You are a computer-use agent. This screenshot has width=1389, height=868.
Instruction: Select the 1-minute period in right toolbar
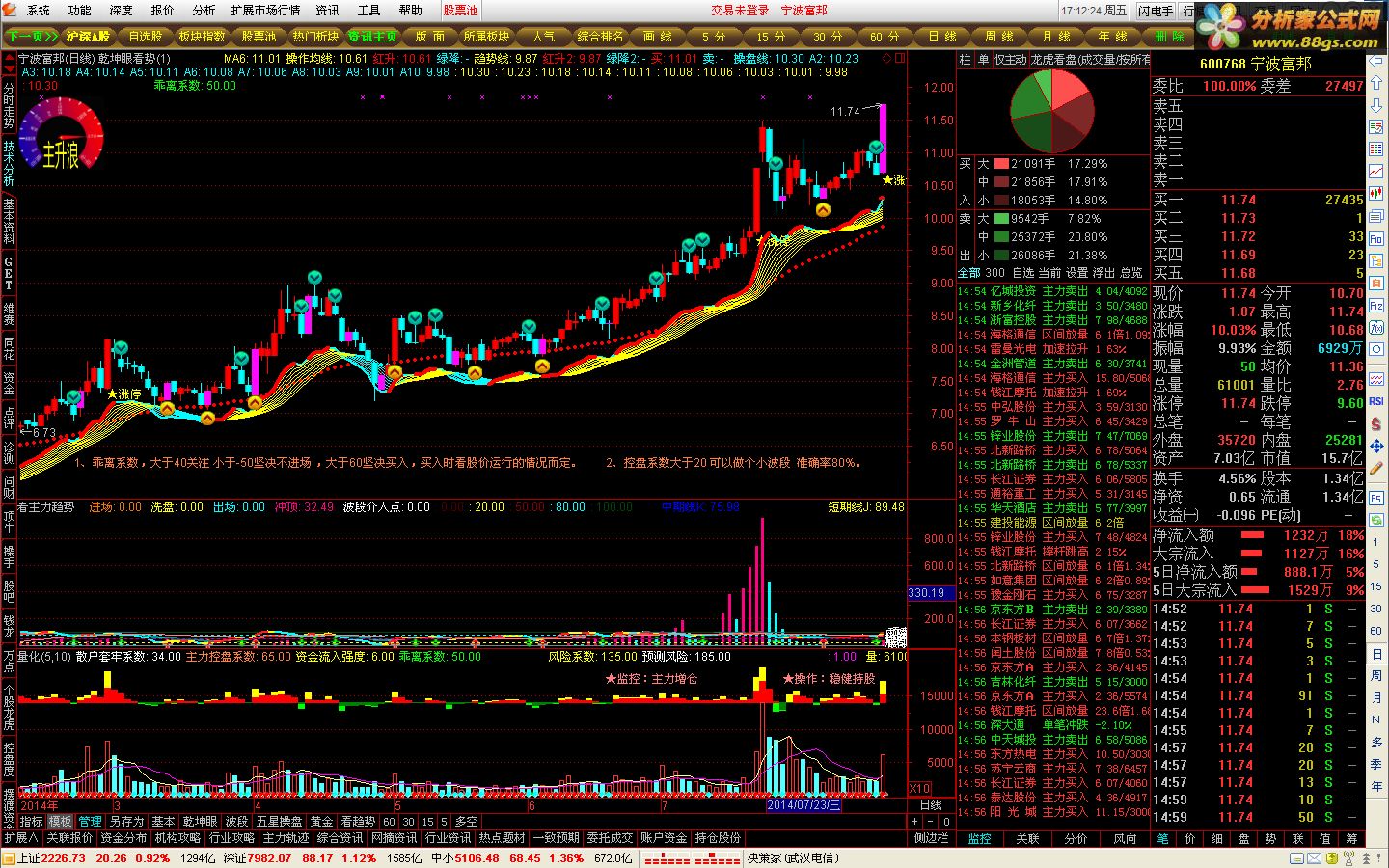click(x=1376, y=542)
